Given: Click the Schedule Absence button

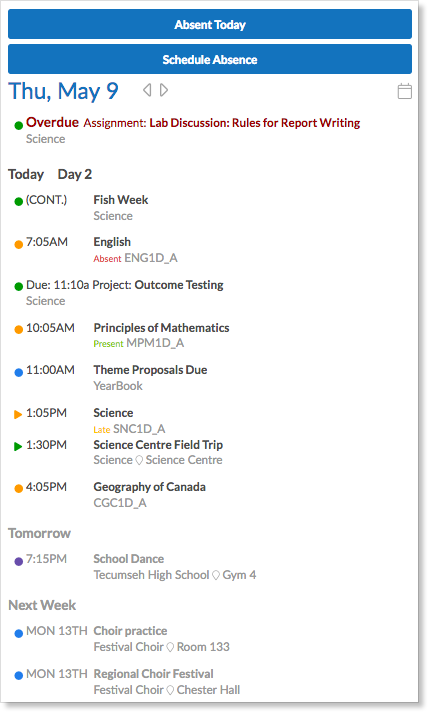Looking at the screenshot, I should tap(210, 60).
